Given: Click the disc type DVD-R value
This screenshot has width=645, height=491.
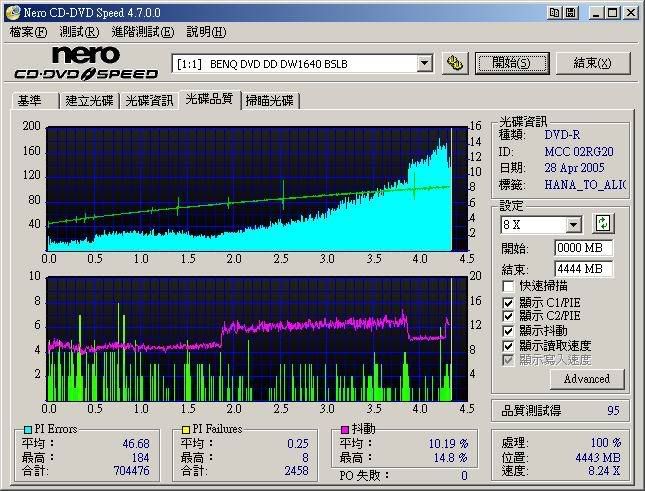Looking at the screenshot, I should click(x=562, y=135).
